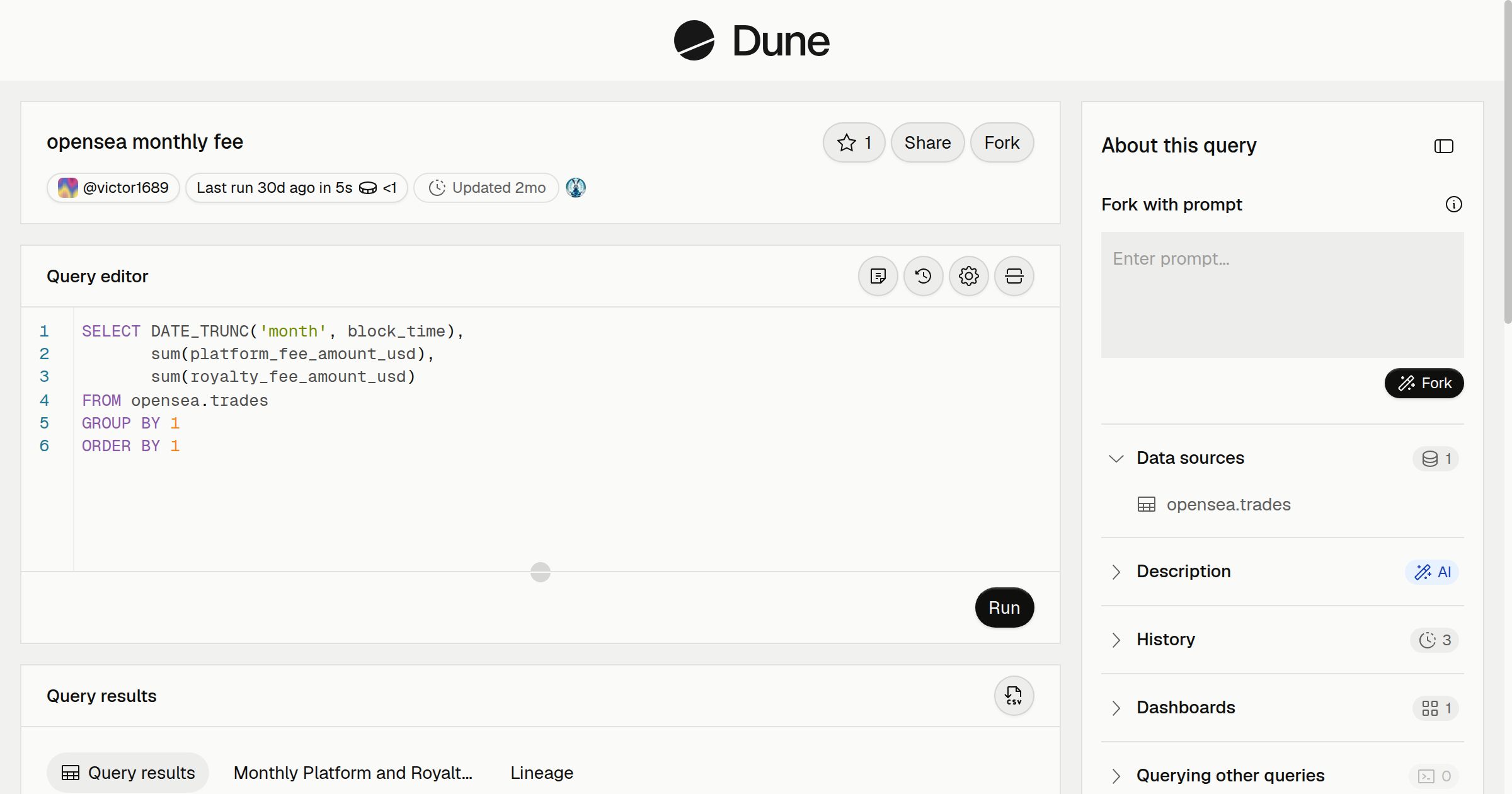Click the @victor1689 author avatar
This screenshot has width=1512, height=794.
click(68, 188)
